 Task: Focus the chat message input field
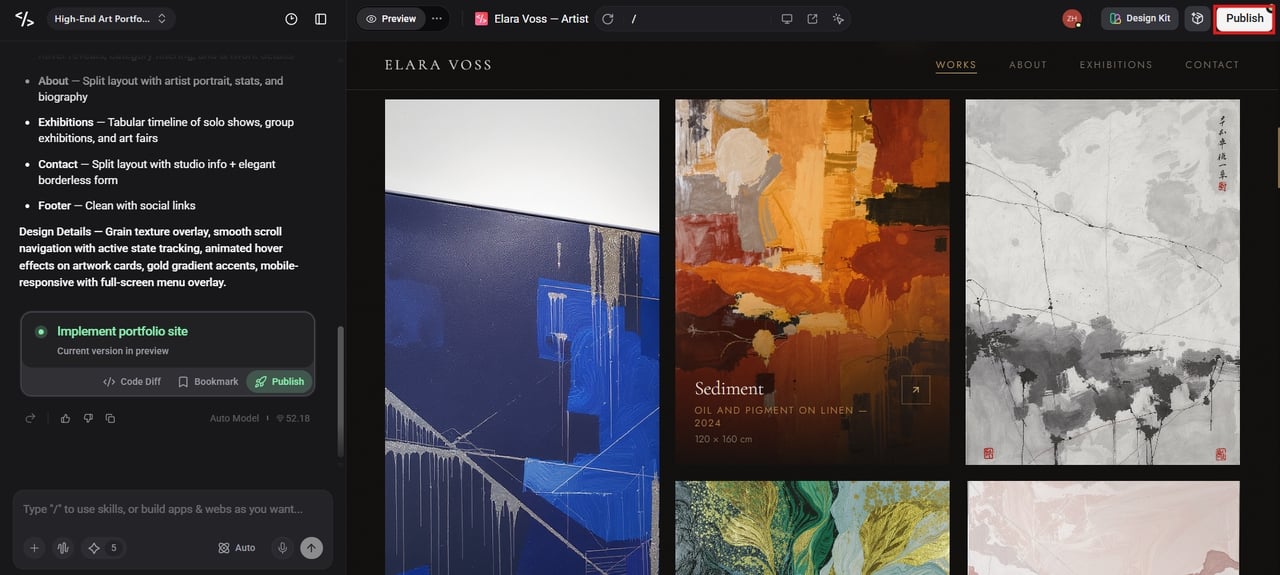point(173,509)
